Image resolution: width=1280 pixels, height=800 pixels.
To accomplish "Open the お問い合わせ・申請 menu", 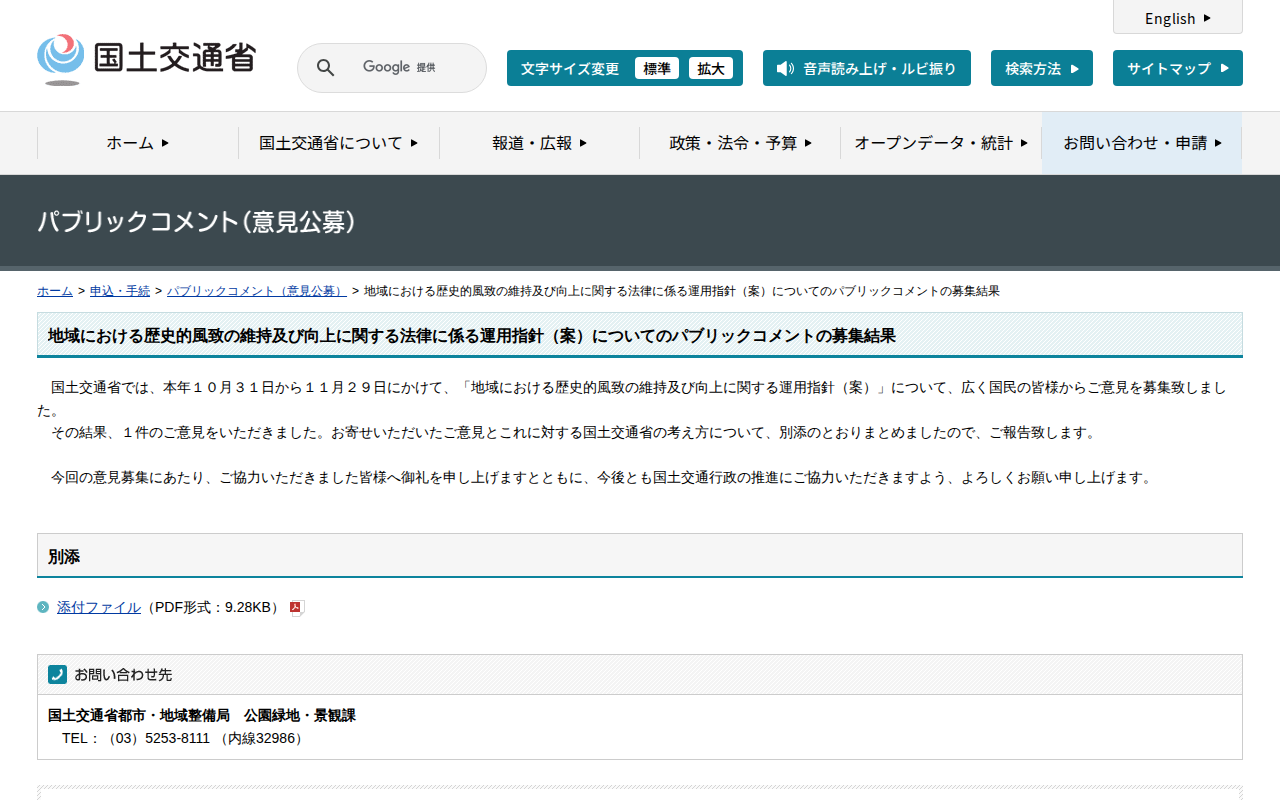I will tap(1141, 143).
